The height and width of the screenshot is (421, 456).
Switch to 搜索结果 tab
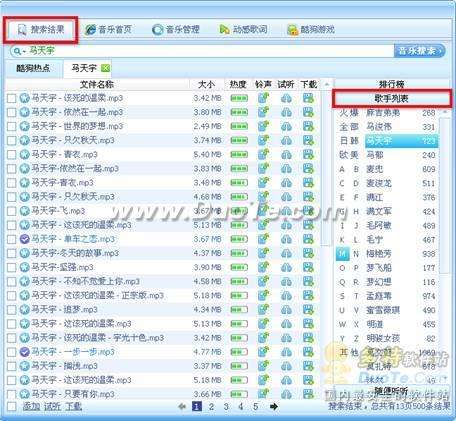[x=41, y=30]
